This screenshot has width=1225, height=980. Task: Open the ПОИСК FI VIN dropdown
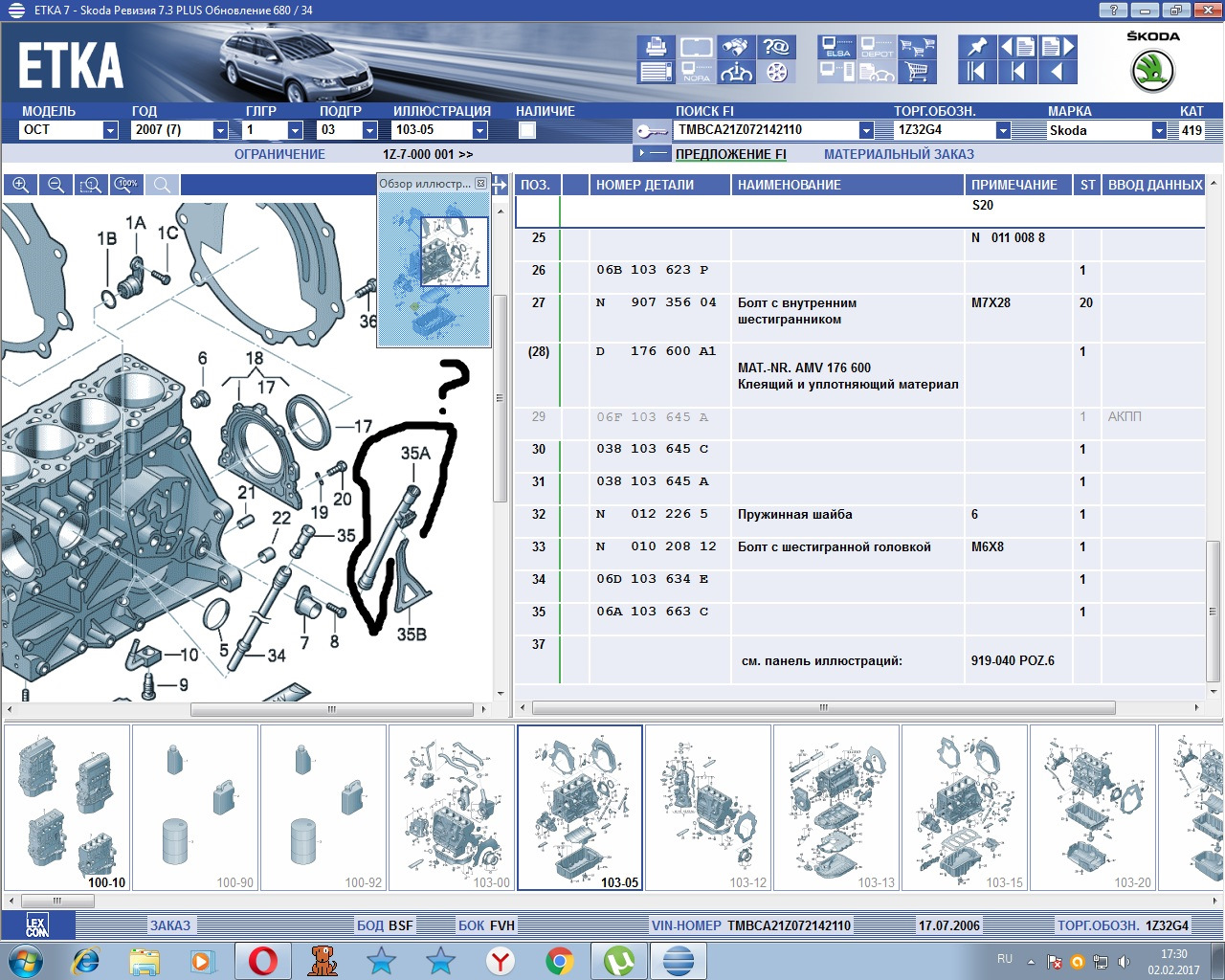(x=866, y=130)
